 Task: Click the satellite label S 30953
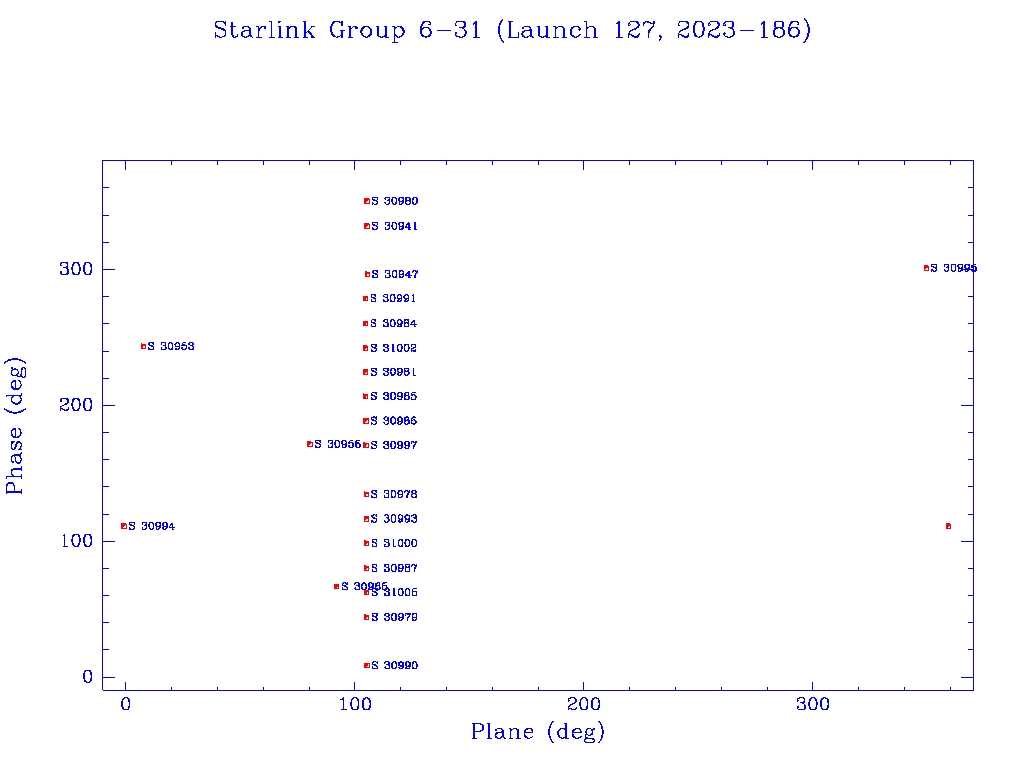[170, 346]
